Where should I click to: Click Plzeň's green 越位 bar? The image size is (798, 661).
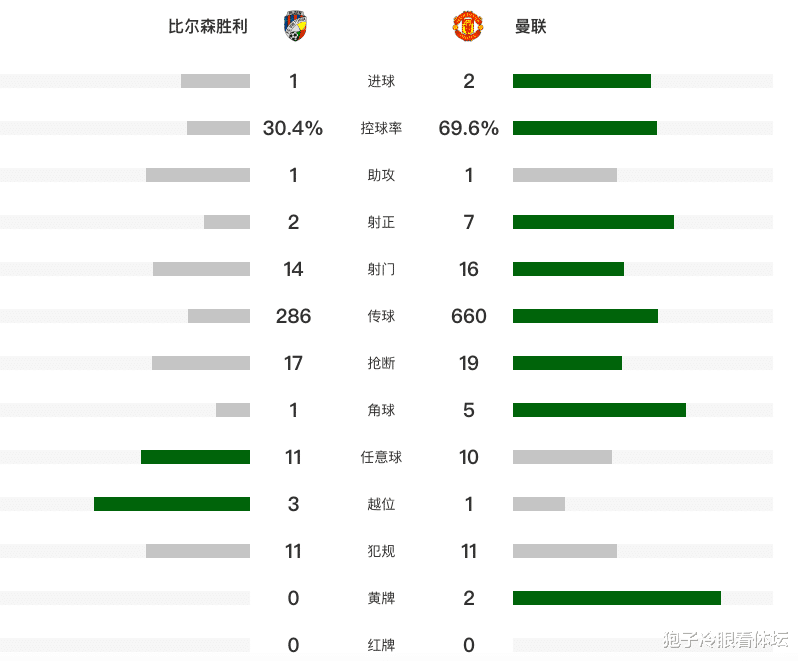172,504
